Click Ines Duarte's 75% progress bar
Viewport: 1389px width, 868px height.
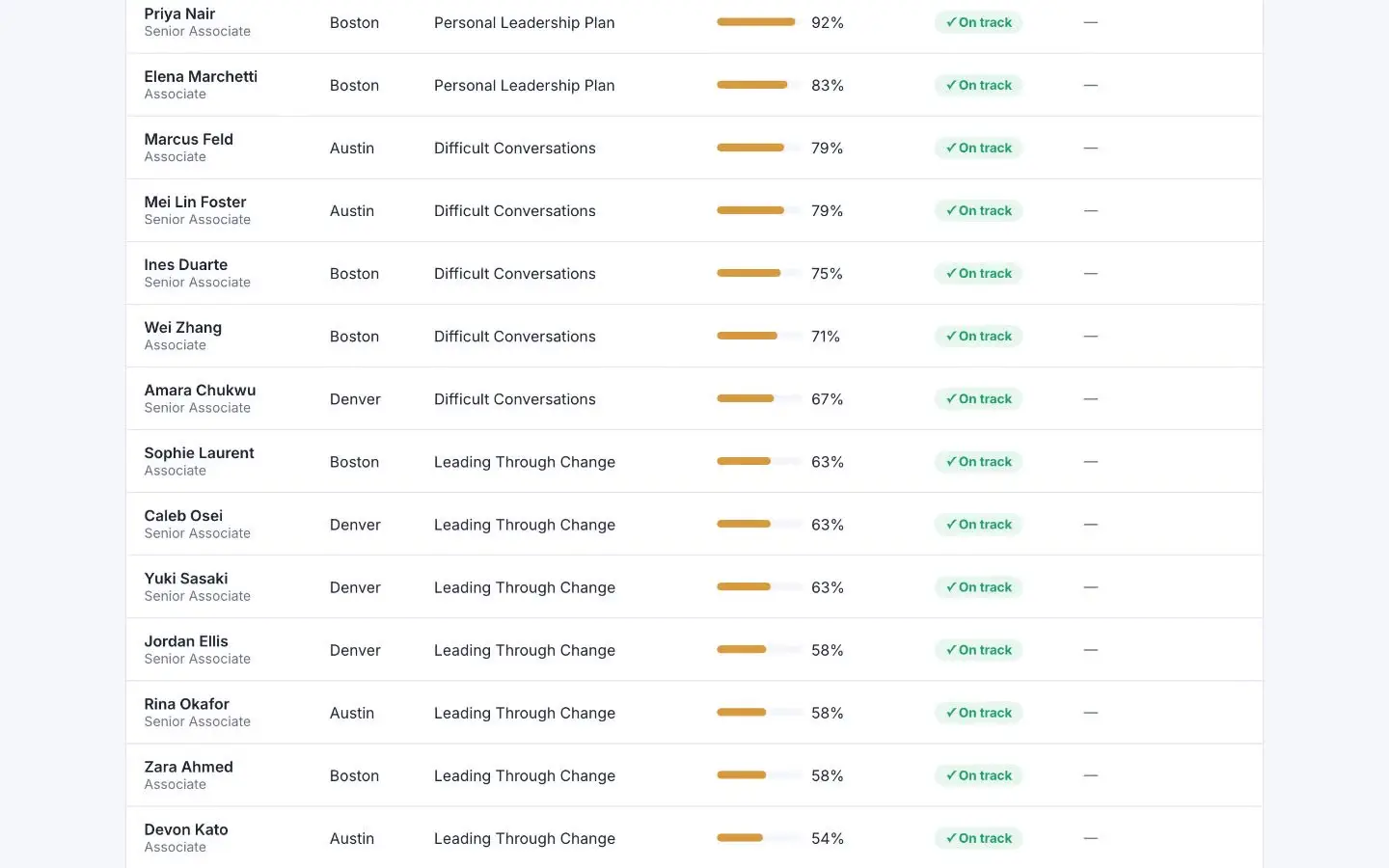click(759, 273)
